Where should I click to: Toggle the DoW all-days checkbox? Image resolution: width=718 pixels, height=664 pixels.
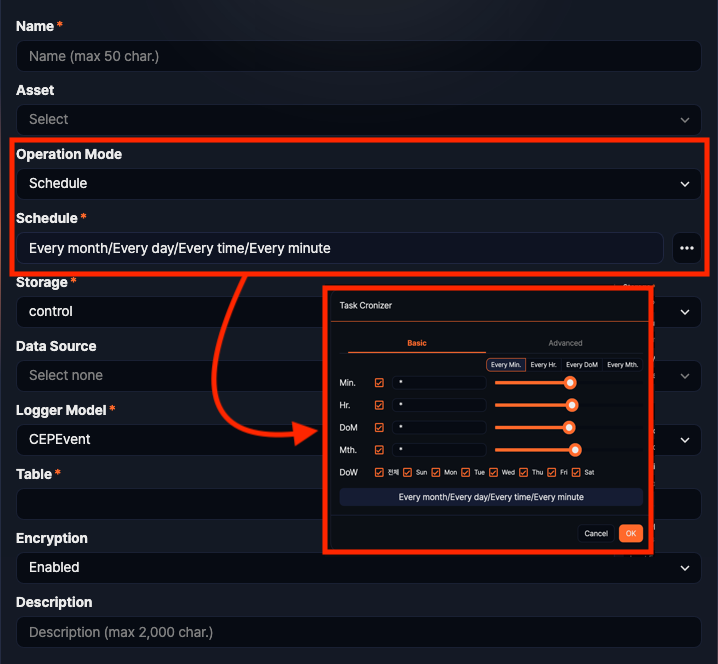click(379, 472)
